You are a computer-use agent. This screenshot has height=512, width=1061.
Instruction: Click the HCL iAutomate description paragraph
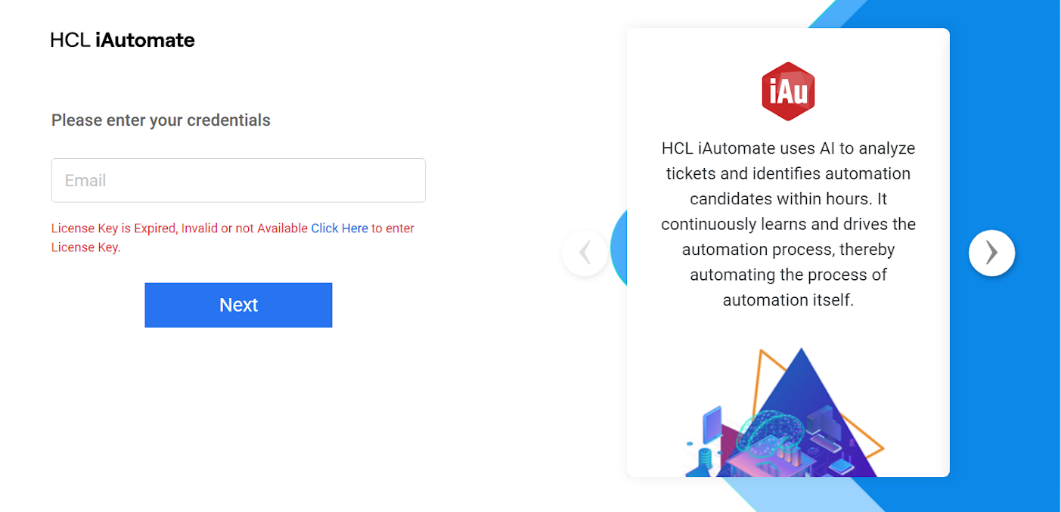pyautogui.click(x=788, y=224)
